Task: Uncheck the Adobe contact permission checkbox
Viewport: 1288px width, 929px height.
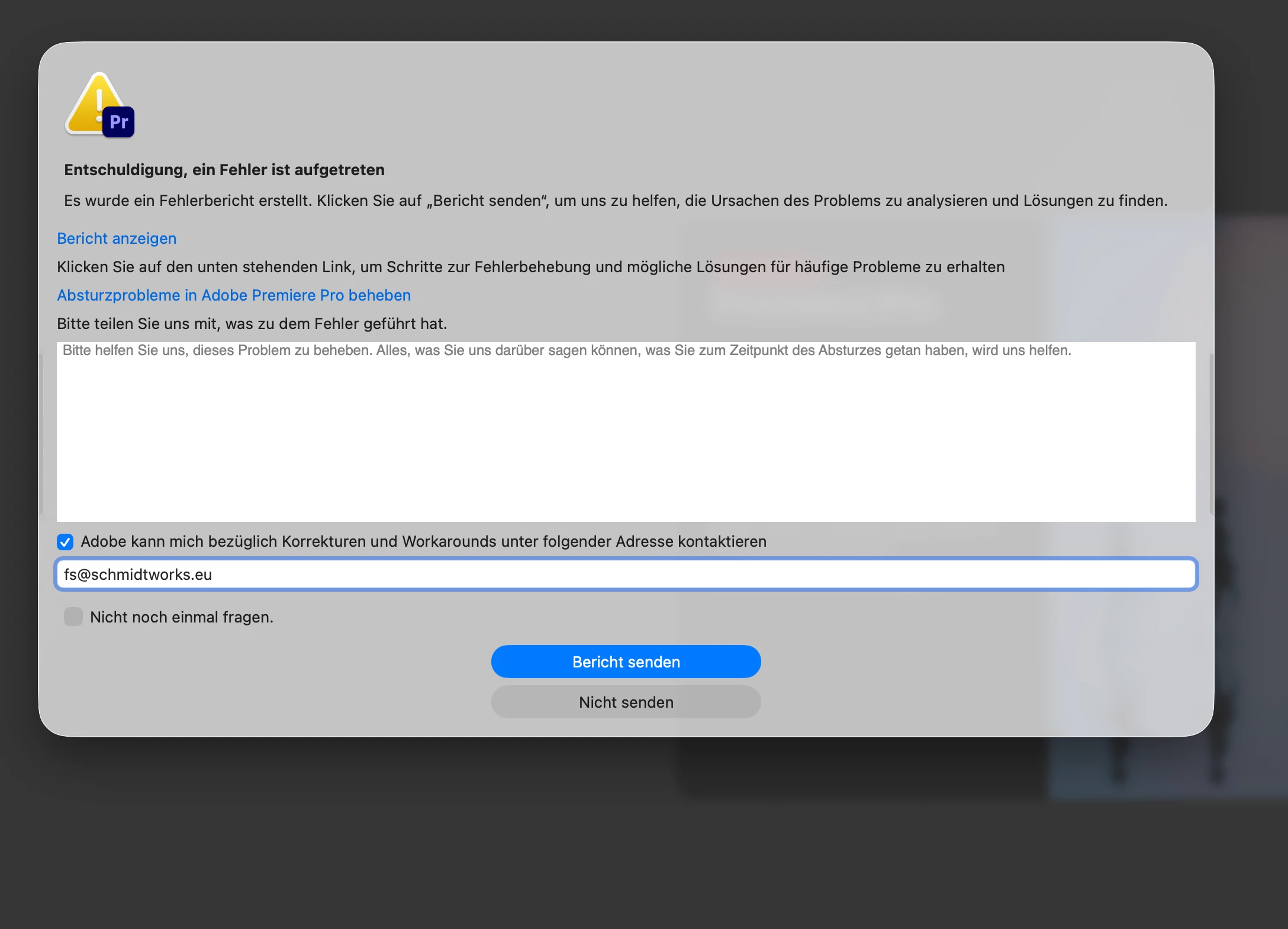Action: click(x=65, y=541)
